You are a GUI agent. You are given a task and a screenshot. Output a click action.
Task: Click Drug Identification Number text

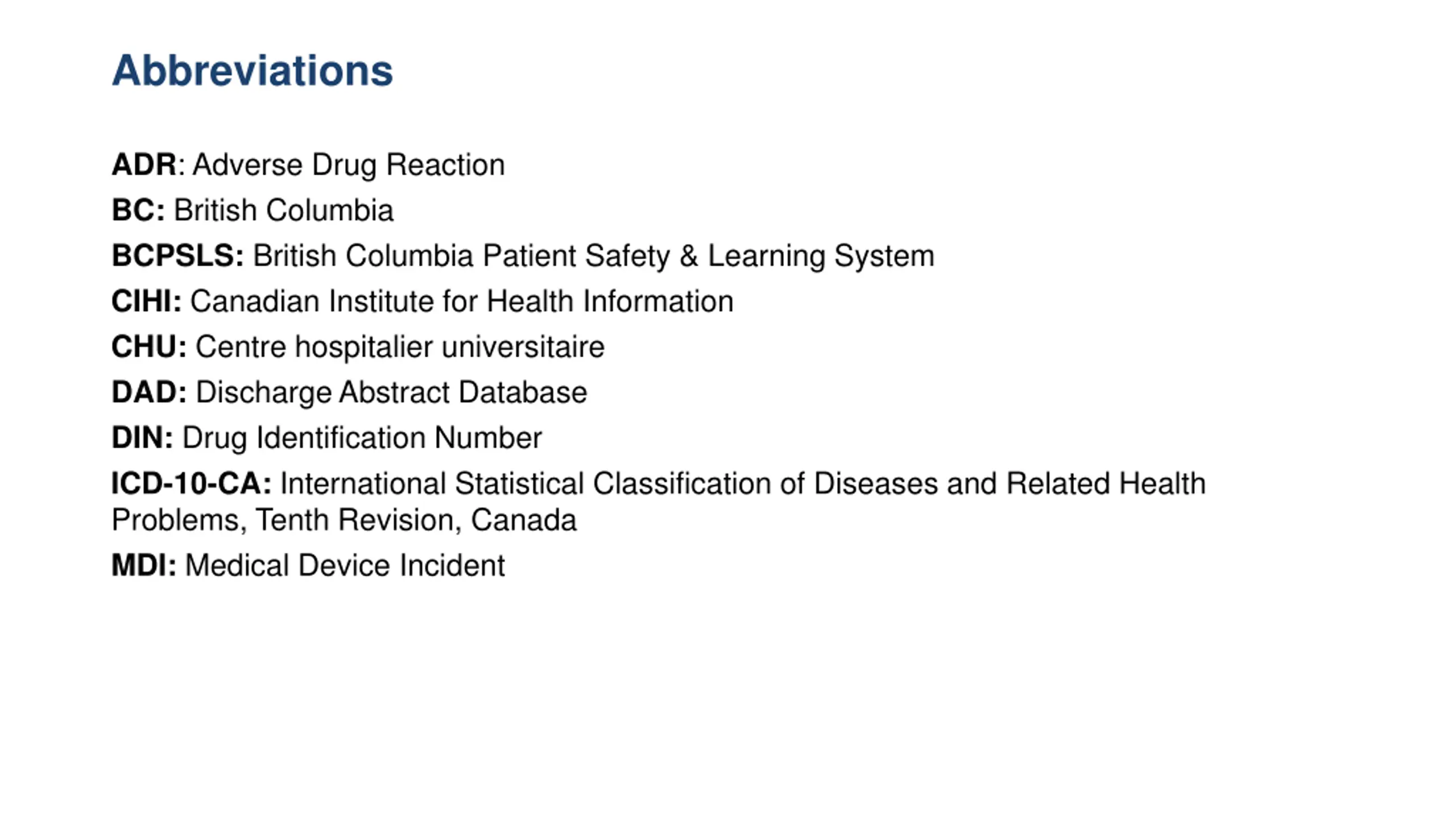pos(362,439)
